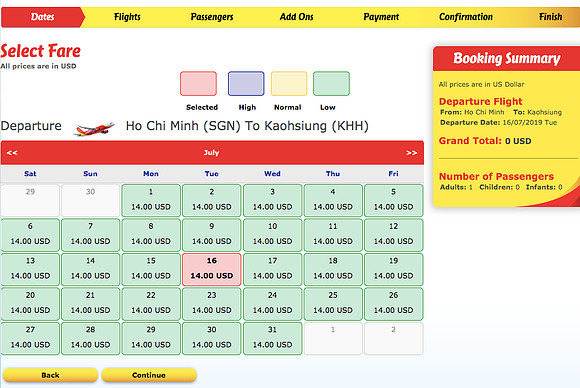Select July 13 fare cell
Screen dimensions: 580x388
pyautogui.click(x=30, y=269)
